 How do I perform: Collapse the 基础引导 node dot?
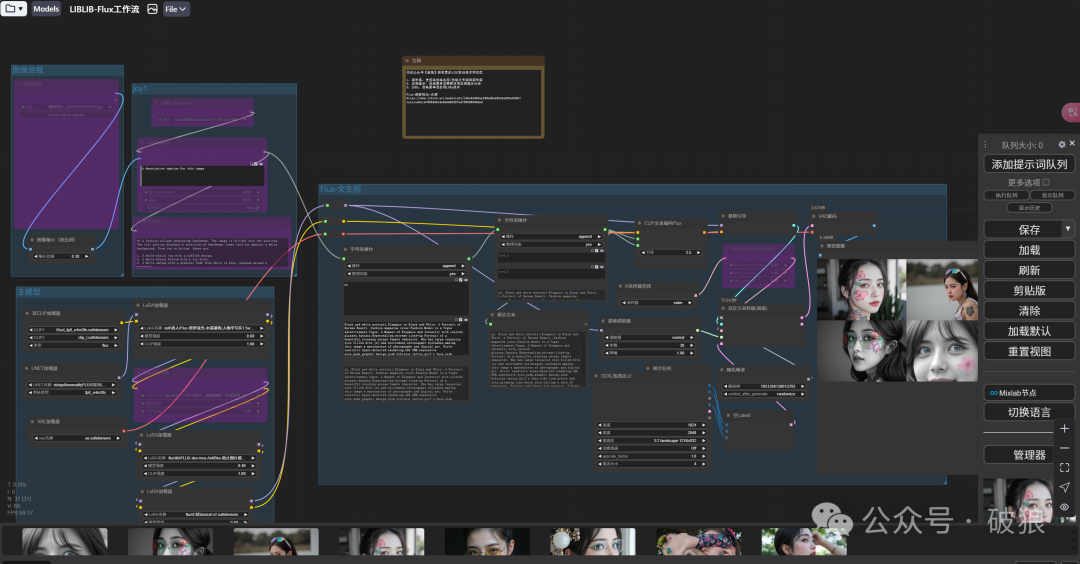coord(723,216)
